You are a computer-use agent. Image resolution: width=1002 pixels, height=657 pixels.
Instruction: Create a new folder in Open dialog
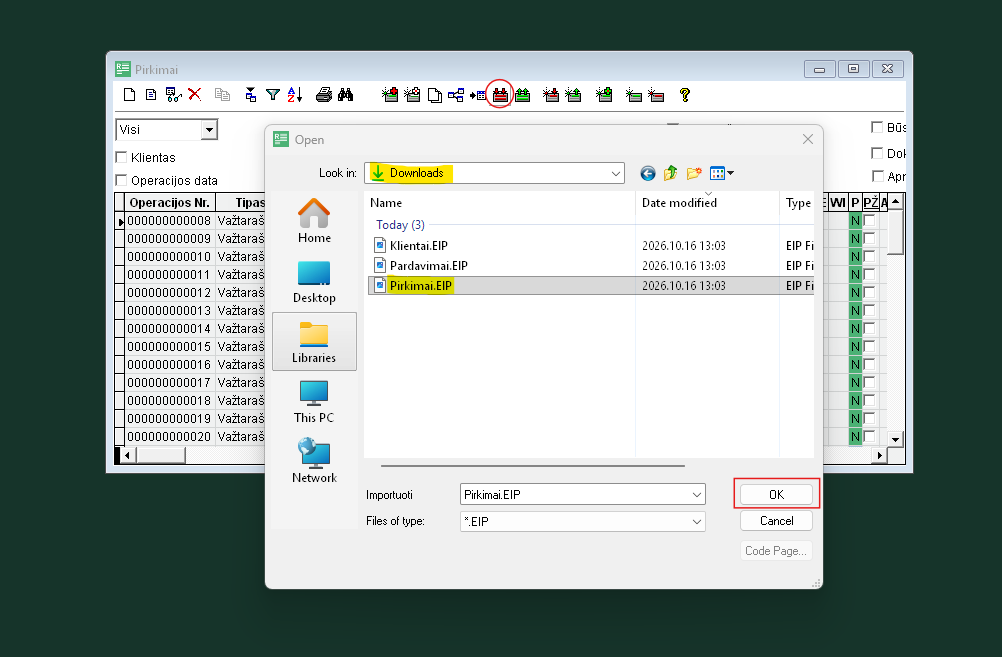[x=694, y=173]
